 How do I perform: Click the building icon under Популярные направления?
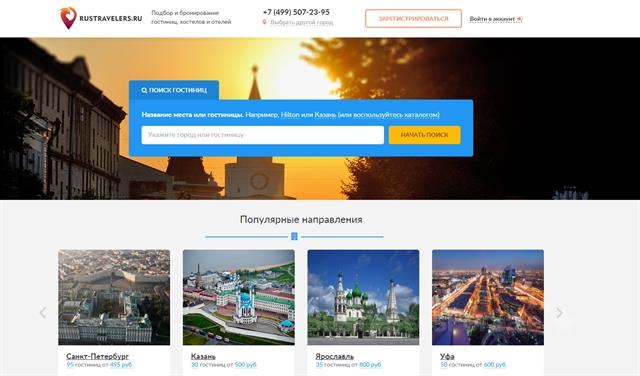[x=294, y=236]
